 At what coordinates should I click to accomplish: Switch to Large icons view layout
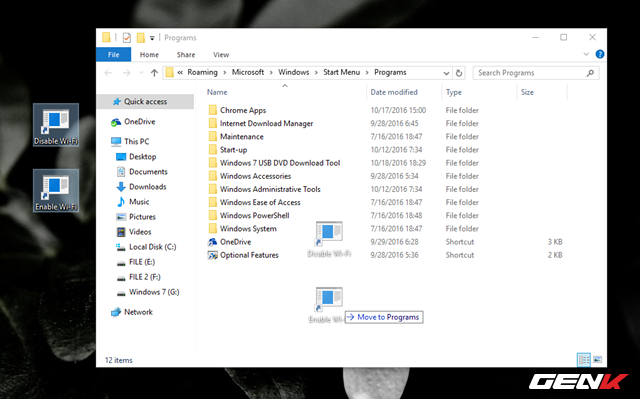coord(597,360)
